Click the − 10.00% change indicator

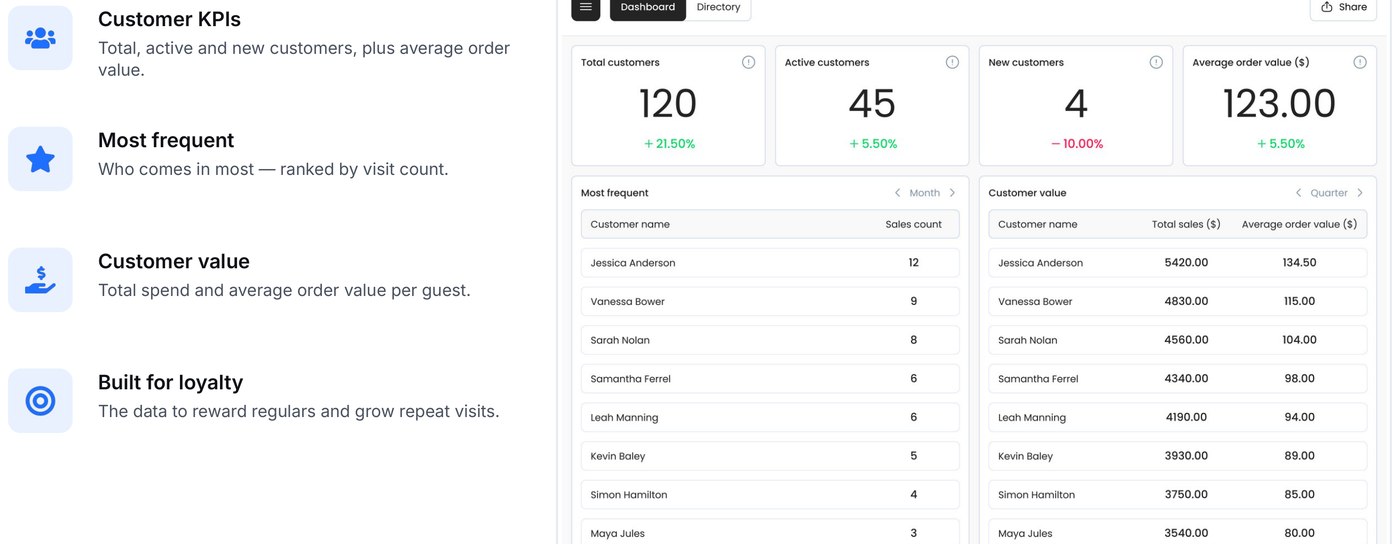[x=1076, y=144]
